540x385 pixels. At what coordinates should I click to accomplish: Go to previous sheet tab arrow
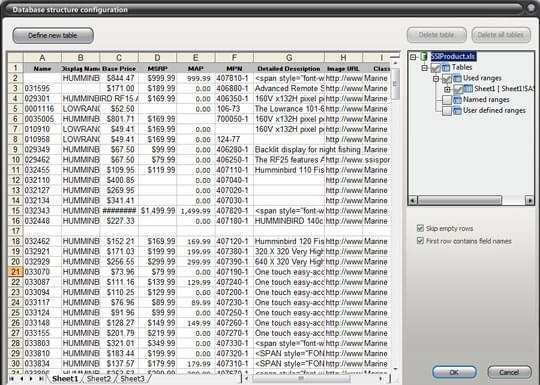(x=22, y=379)
